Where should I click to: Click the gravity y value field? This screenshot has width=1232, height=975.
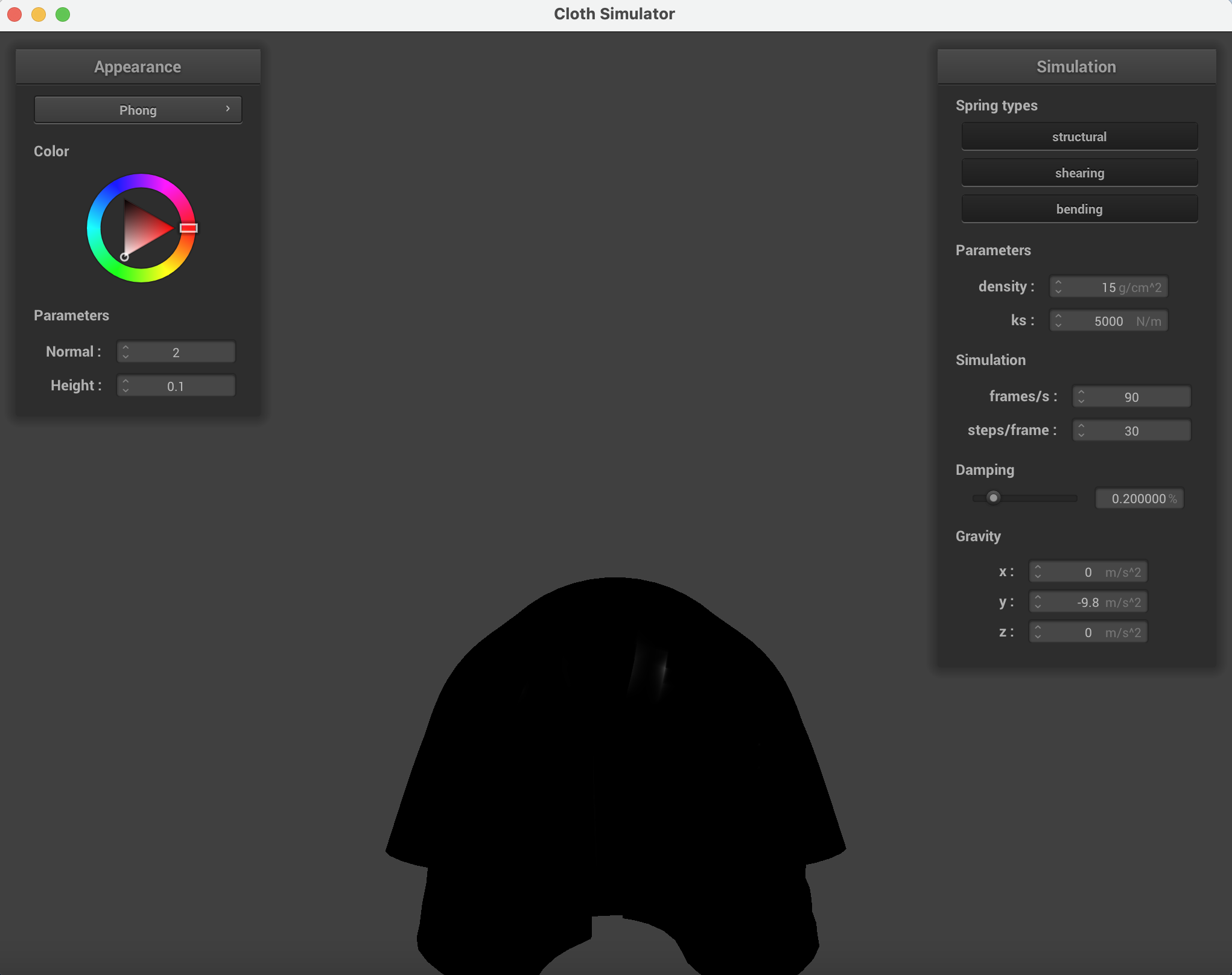pyautogui.click(x=1088, y=602)
